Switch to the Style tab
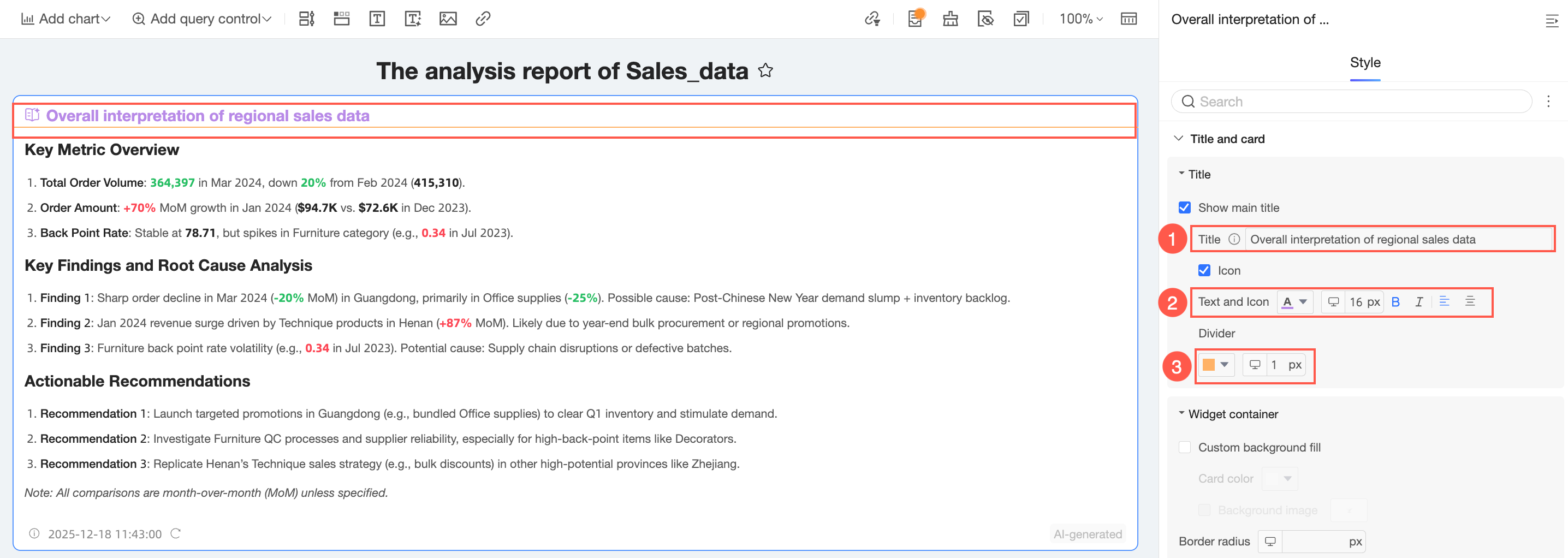The width and height of the screenshot is (1568, 558). tap(1365, 63)
